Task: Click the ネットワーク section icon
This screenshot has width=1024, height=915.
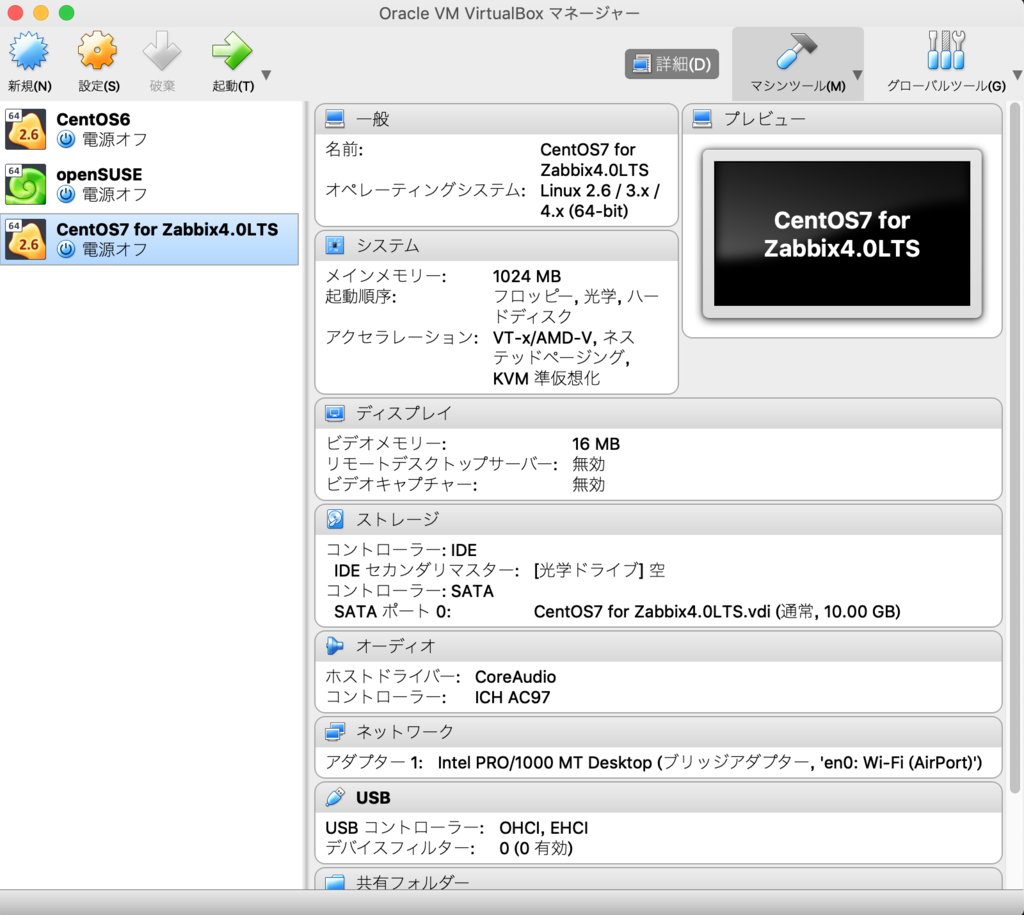Action: [334, 731]
